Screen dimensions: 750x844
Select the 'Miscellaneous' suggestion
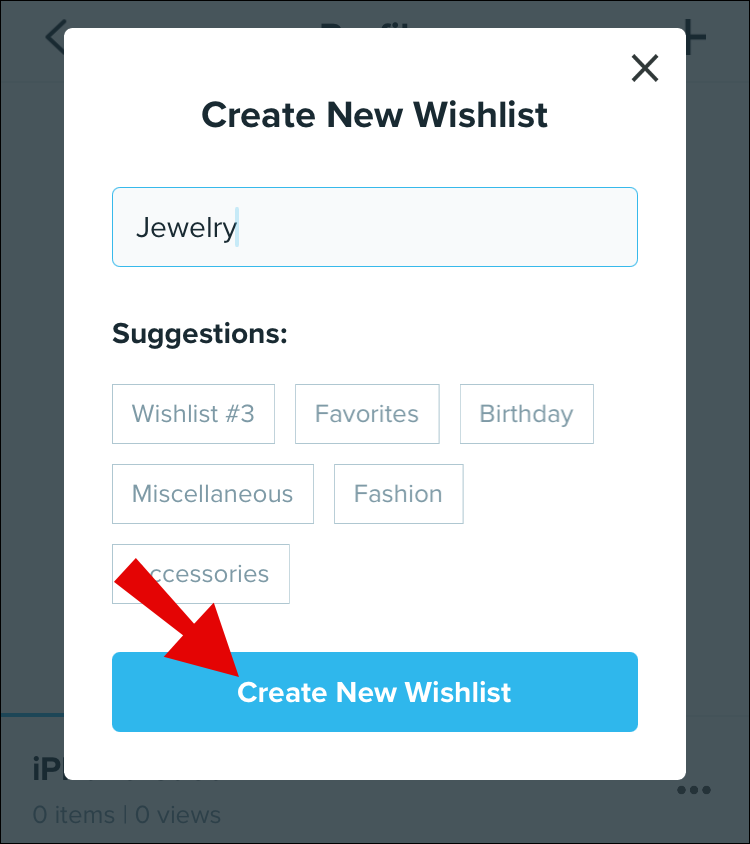point(212,494)
